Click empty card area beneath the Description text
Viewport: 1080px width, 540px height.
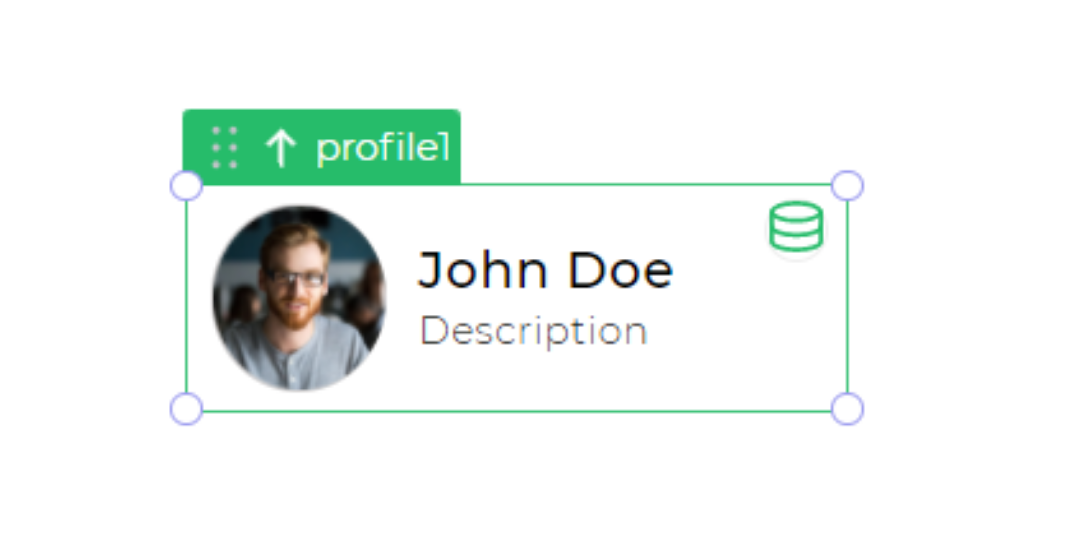534,381
